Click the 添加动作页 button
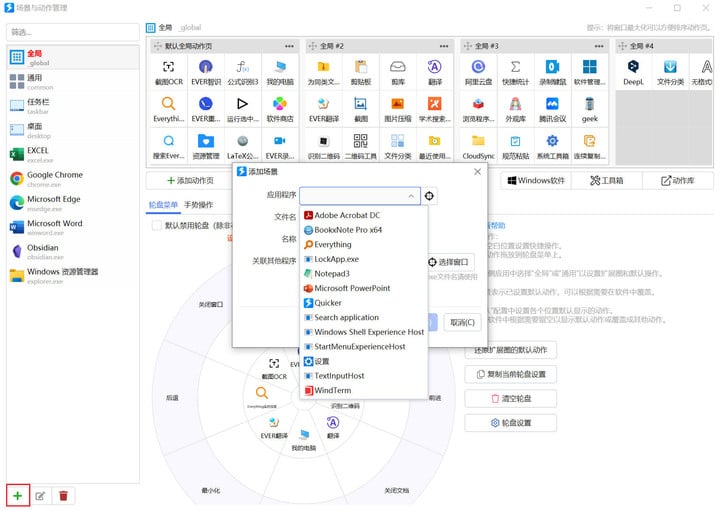 190,180
